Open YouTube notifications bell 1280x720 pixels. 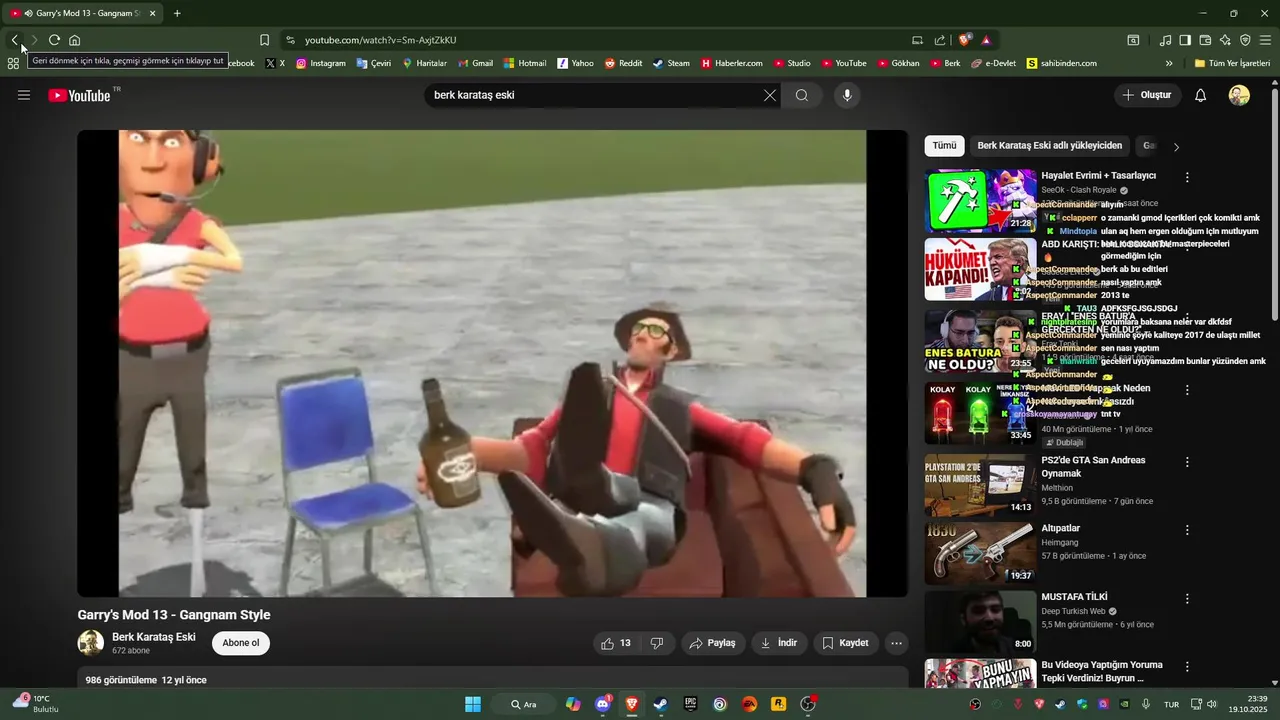[x=1201, y=95]
